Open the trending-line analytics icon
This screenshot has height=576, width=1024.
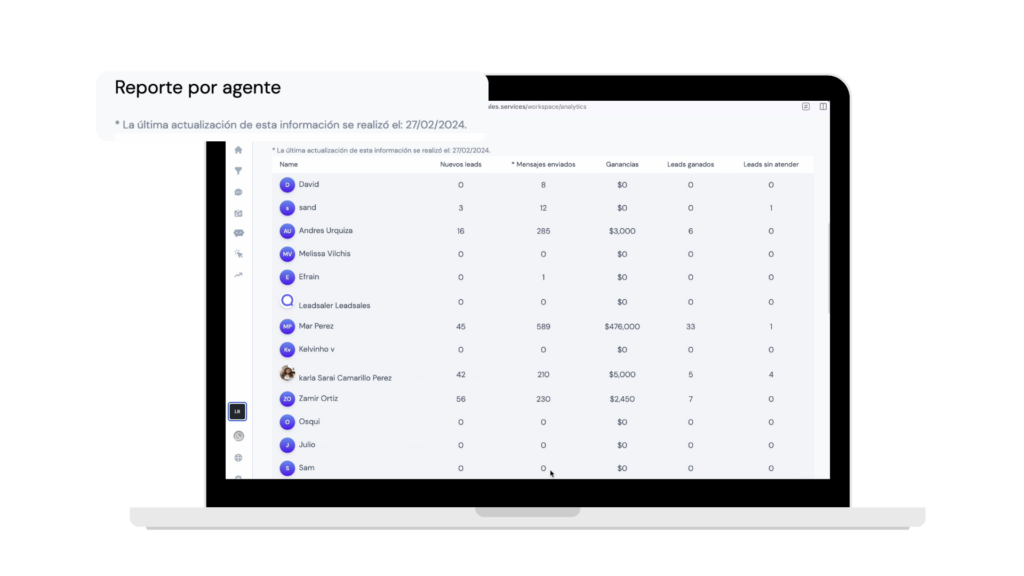(x=238, y=275)
